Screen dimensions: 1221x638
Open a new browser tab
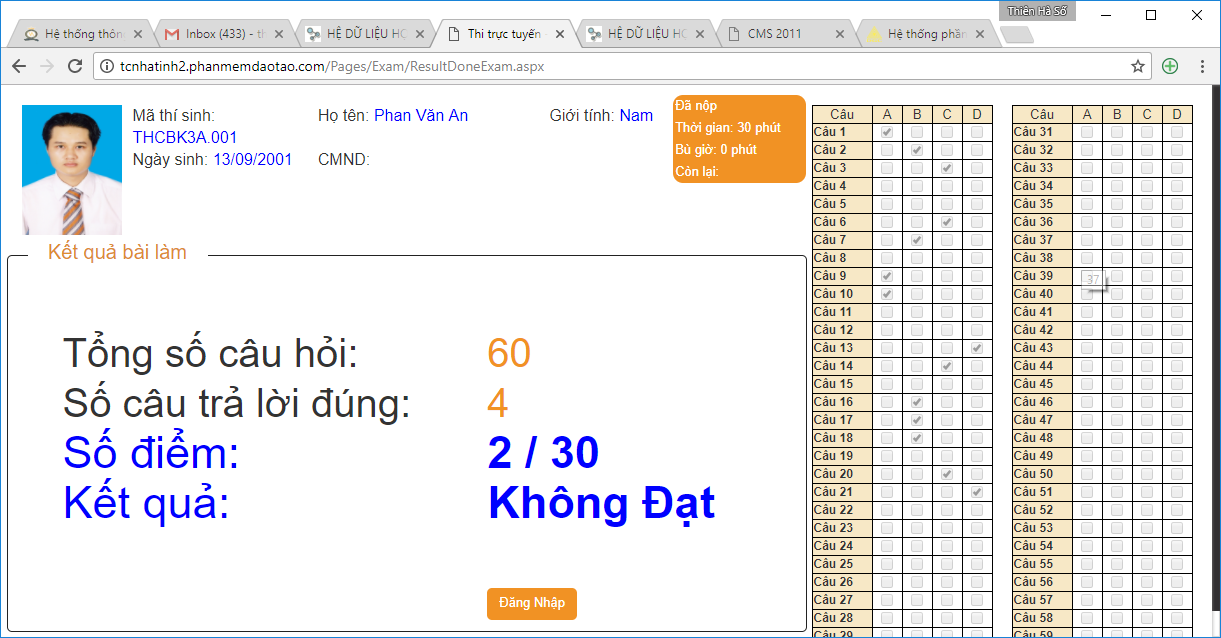(1016, 35)
